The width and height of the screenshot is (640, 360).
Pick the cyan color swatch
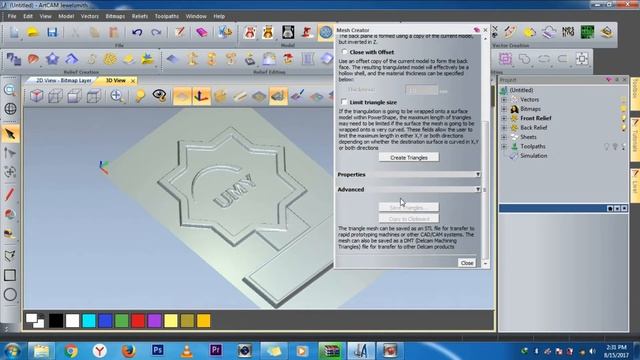(89, 321)
